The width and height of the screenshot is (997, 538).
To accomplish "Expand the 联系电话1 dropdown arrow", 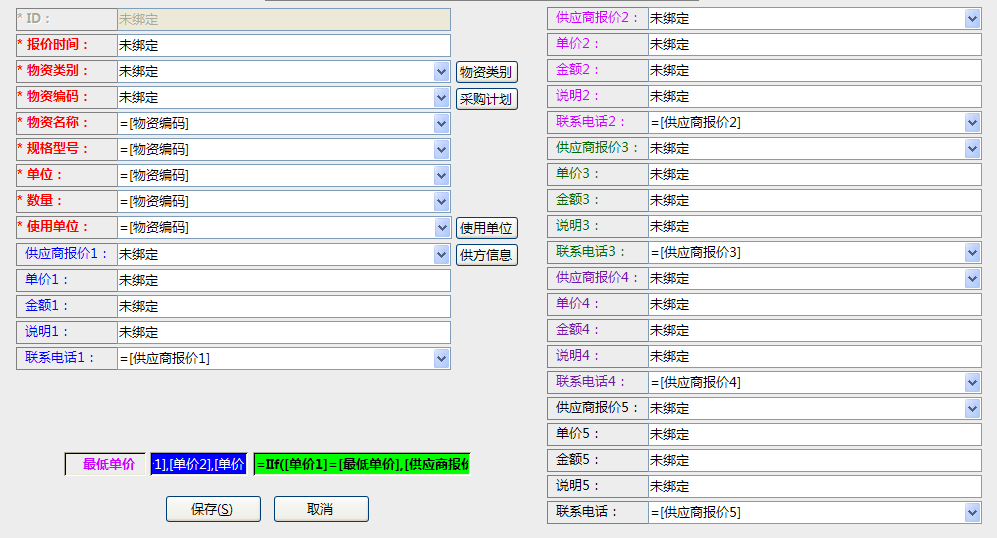I will point(441,359).
